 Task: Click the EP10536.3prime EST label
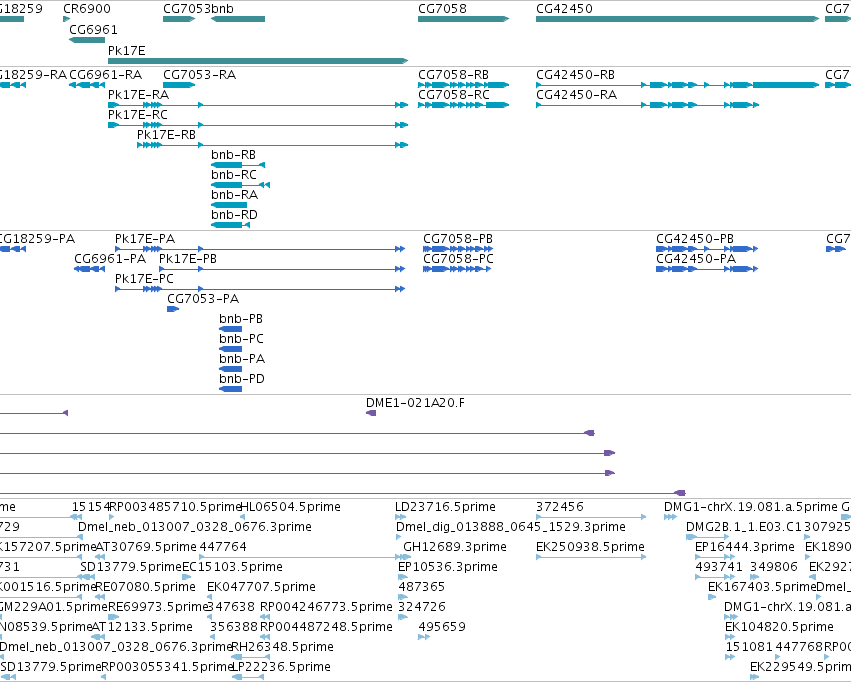coord(448,567)
